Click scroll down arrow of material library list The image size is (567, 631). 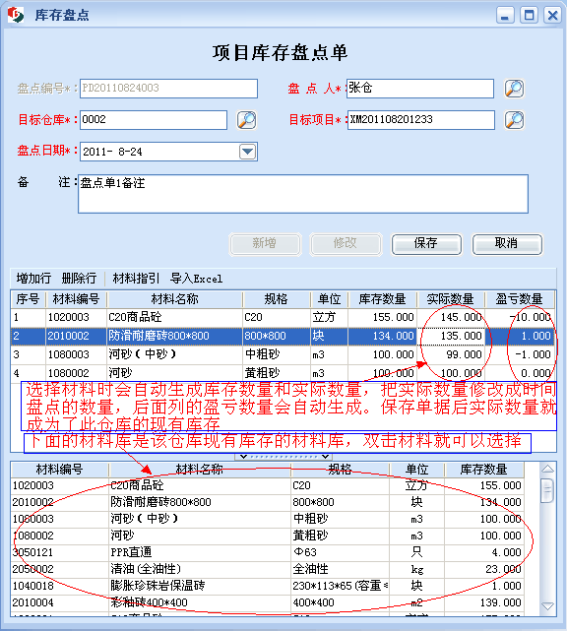click(x=547, y=606)
